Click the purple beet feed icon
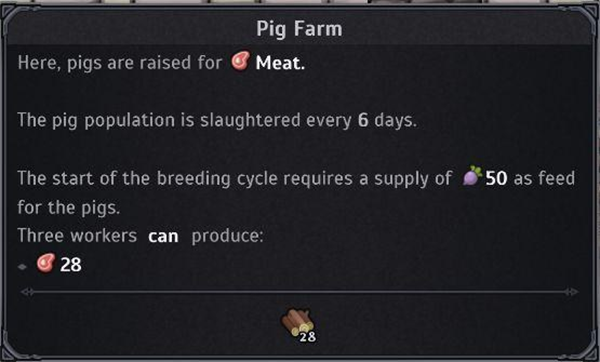The image size is (600, 362). click(472, 176)
